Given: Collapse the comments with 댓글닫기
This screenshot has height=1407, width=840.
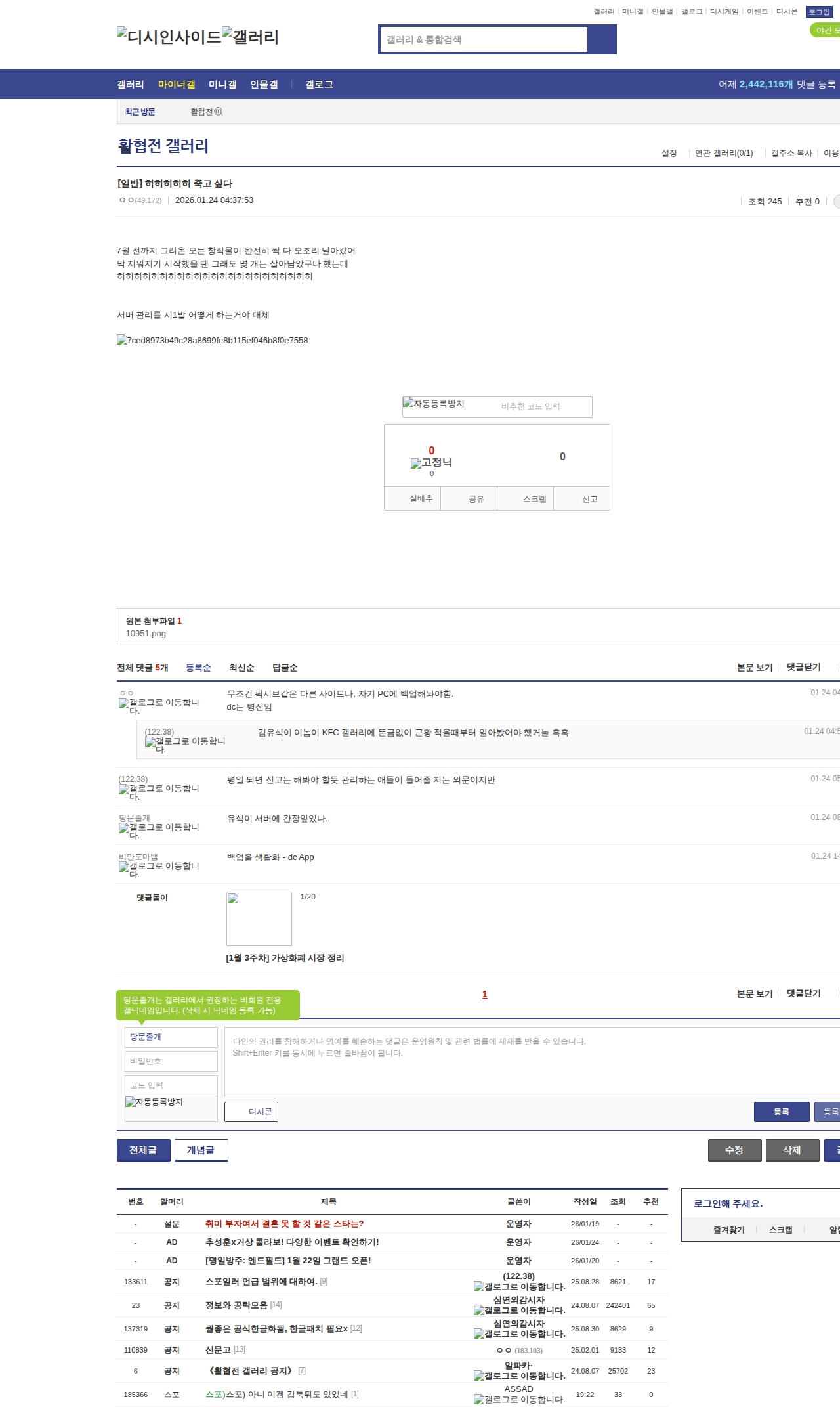Looking at the screenshot, I should click(803, 667).
